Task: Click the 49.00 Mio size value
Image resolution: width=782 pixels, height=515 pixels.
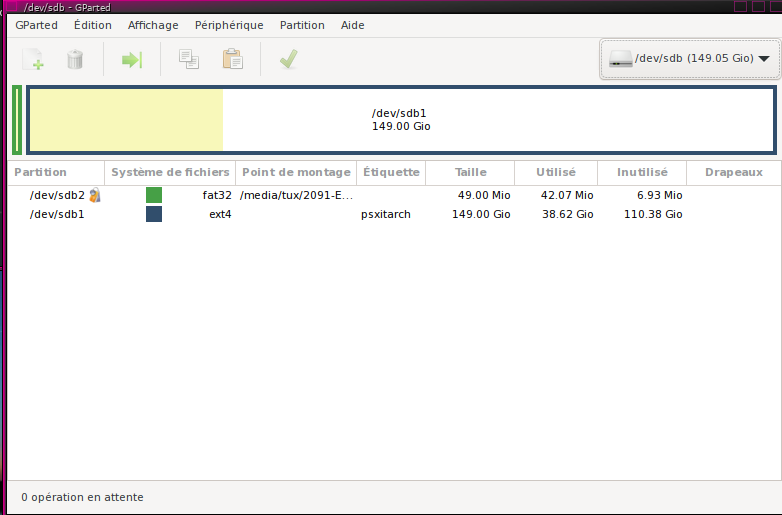Action: click(484, 195)
